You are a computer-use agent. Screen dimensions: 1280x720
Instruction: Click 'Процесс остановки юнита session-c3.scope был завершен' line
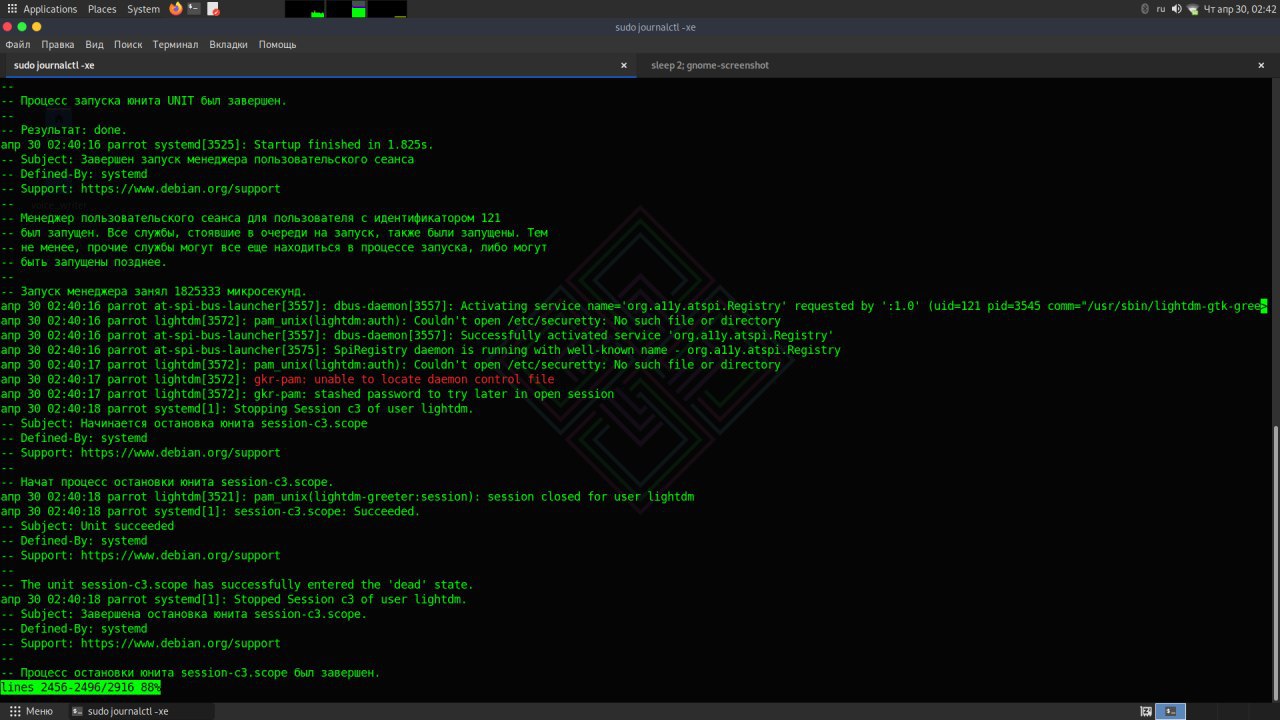coord(190,673)
